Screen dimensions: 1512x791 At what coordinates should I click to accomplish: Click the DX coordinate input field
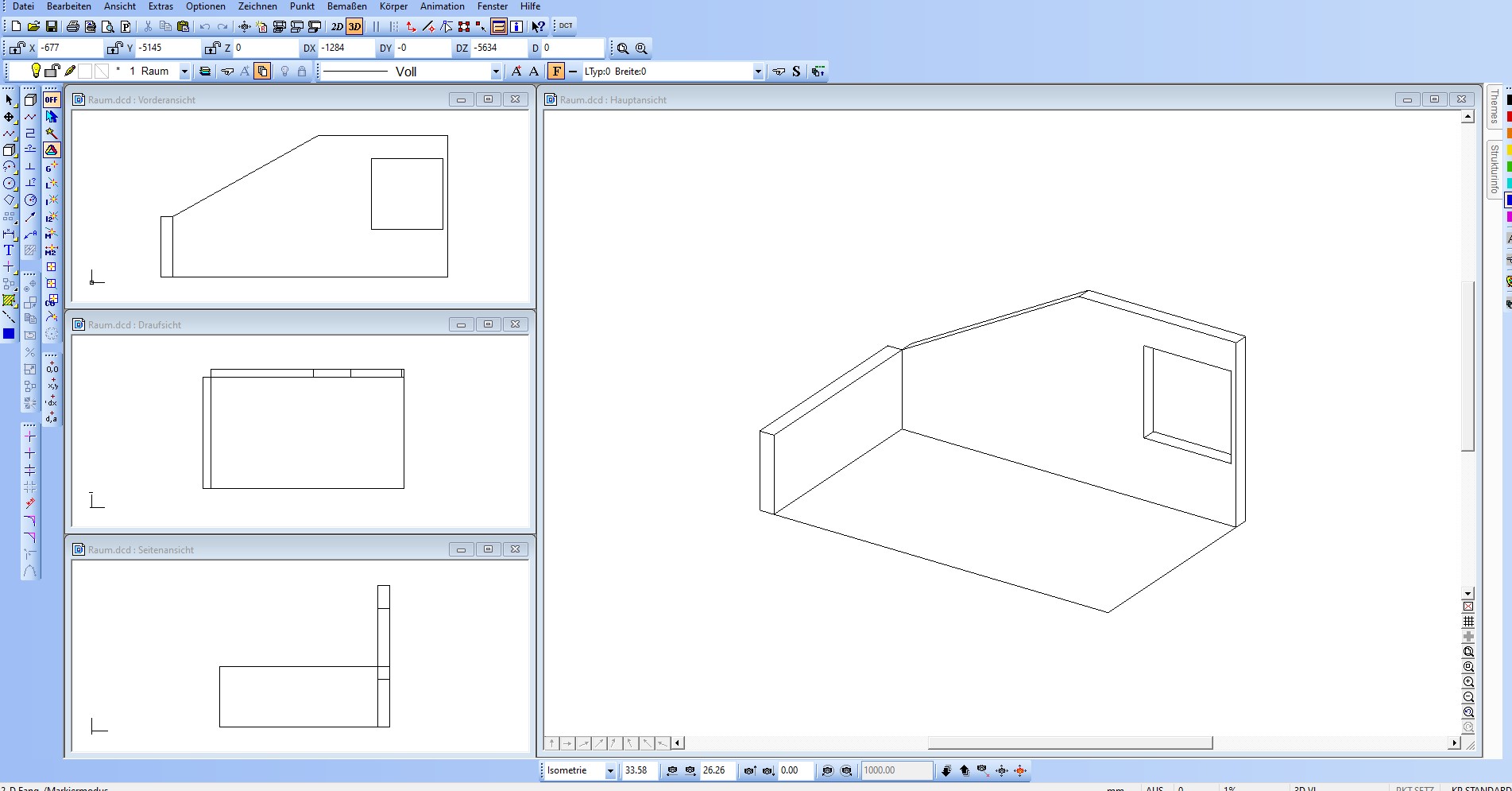pos(346,48)
